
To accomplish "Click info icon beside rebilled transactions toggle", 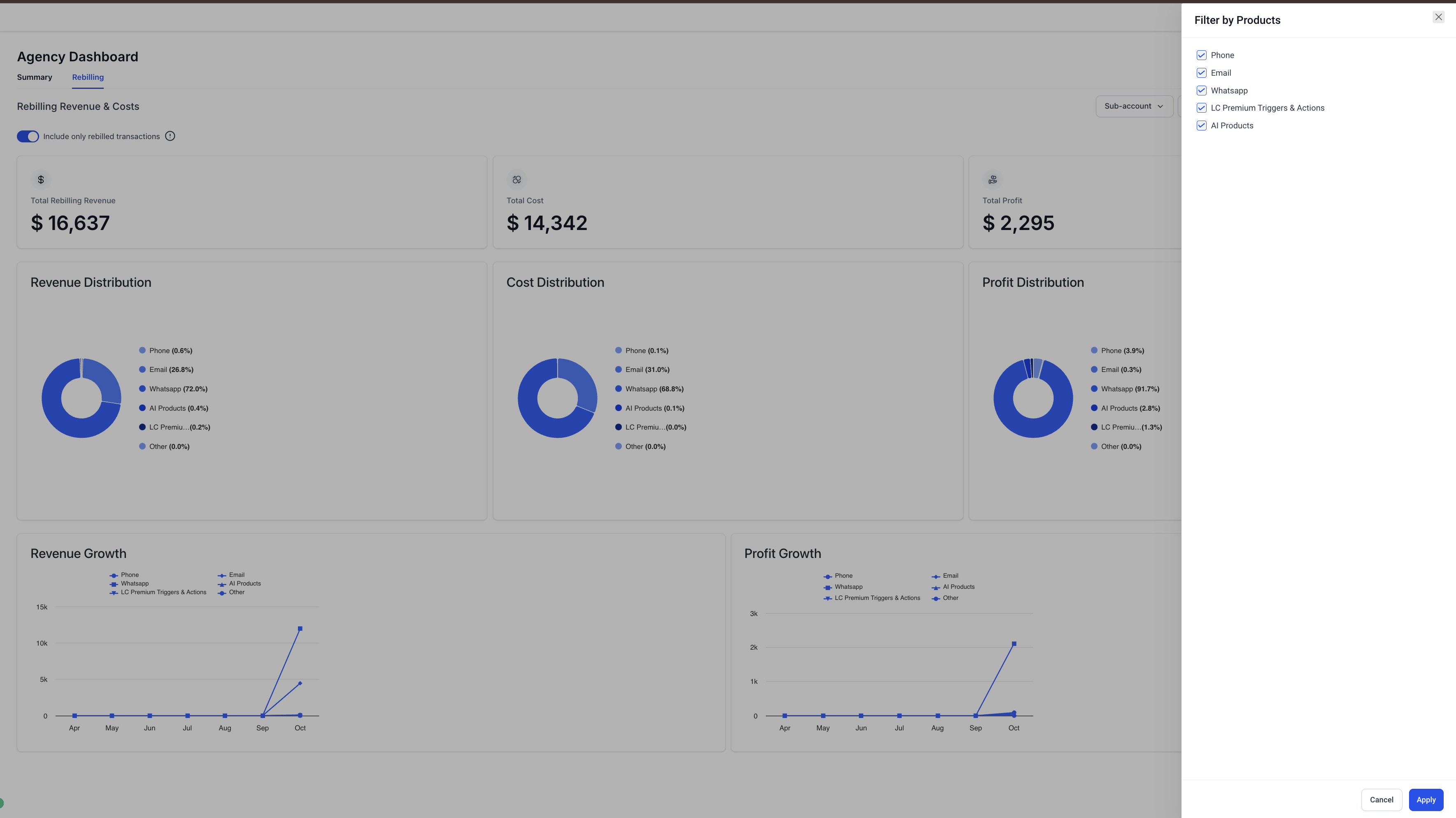I will pos(170,136).
